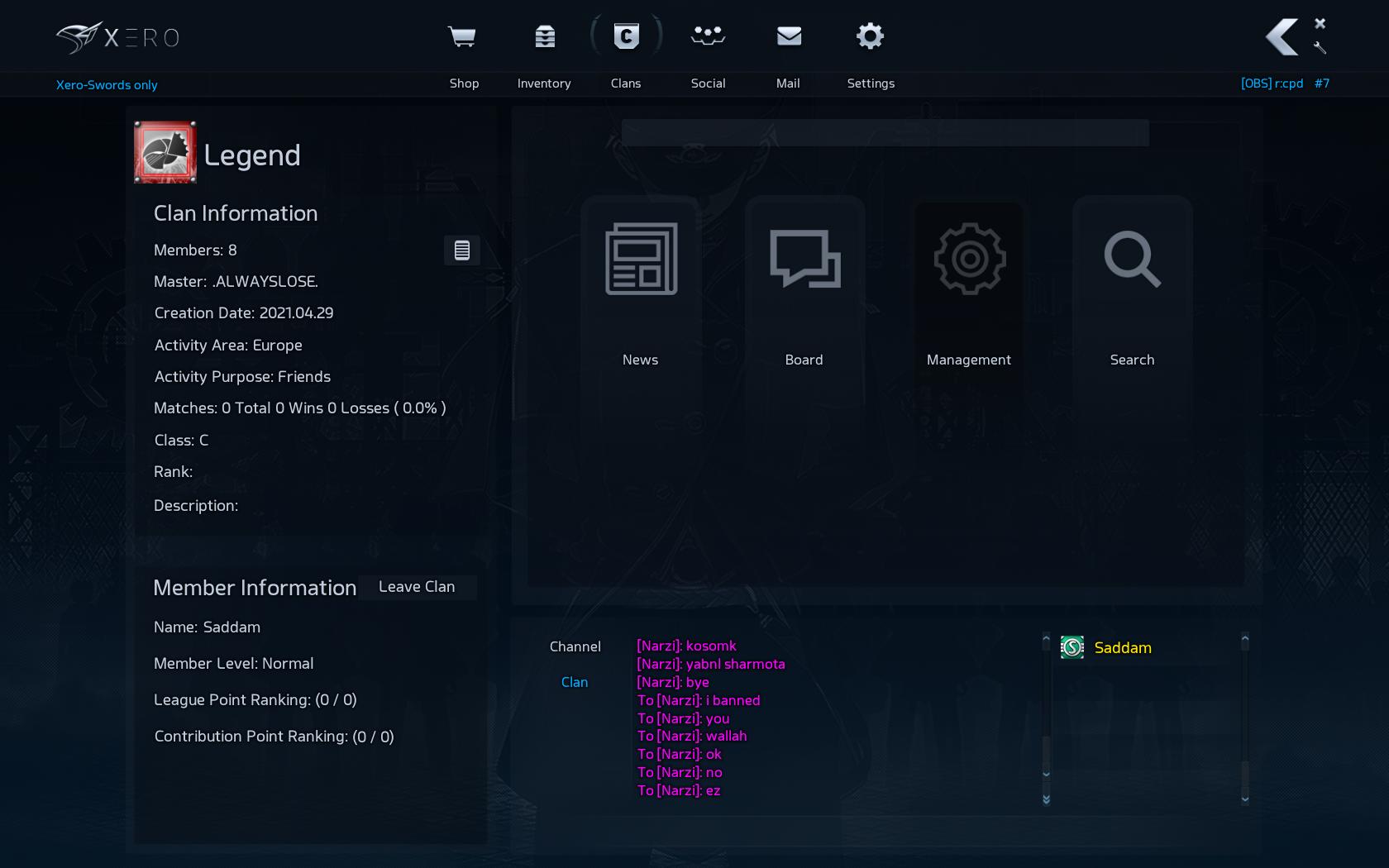This screenshot has height=868, width=1389.
Task: Click the Inventory menu label
Action: pyautogui.click(x=544, y=83)
